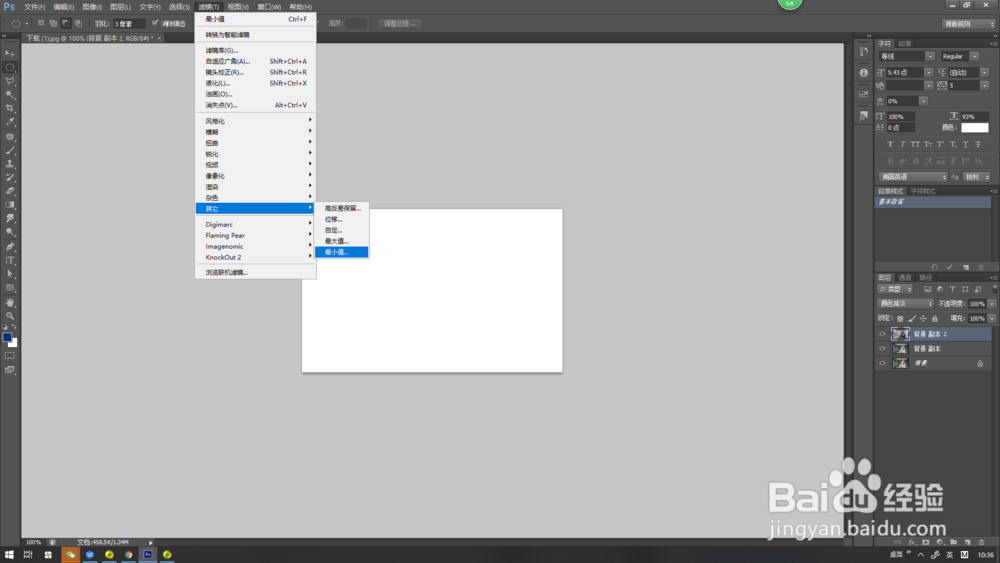Select the Elliptical Marquee tool
This screenshot has width=1000, height=563.
click(10, 67)
